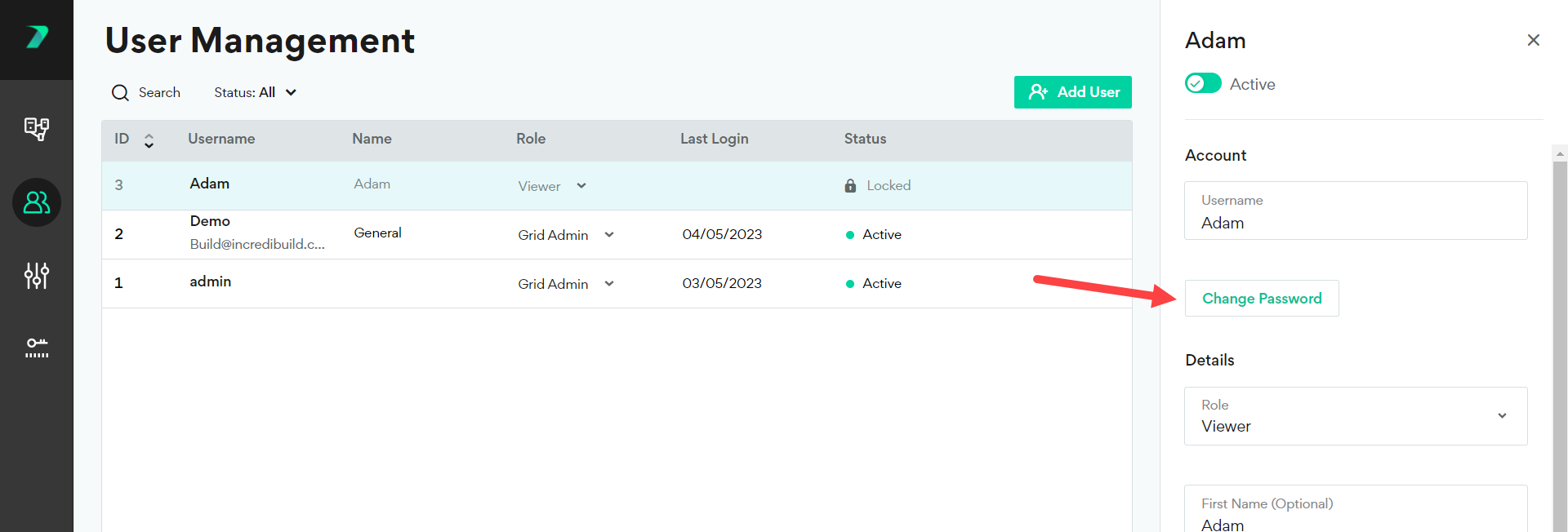The height and width of the screenshot is (532, 1568).
Task: Expand Demo's Grid Admin role dropdown
Action: (608, 235)
